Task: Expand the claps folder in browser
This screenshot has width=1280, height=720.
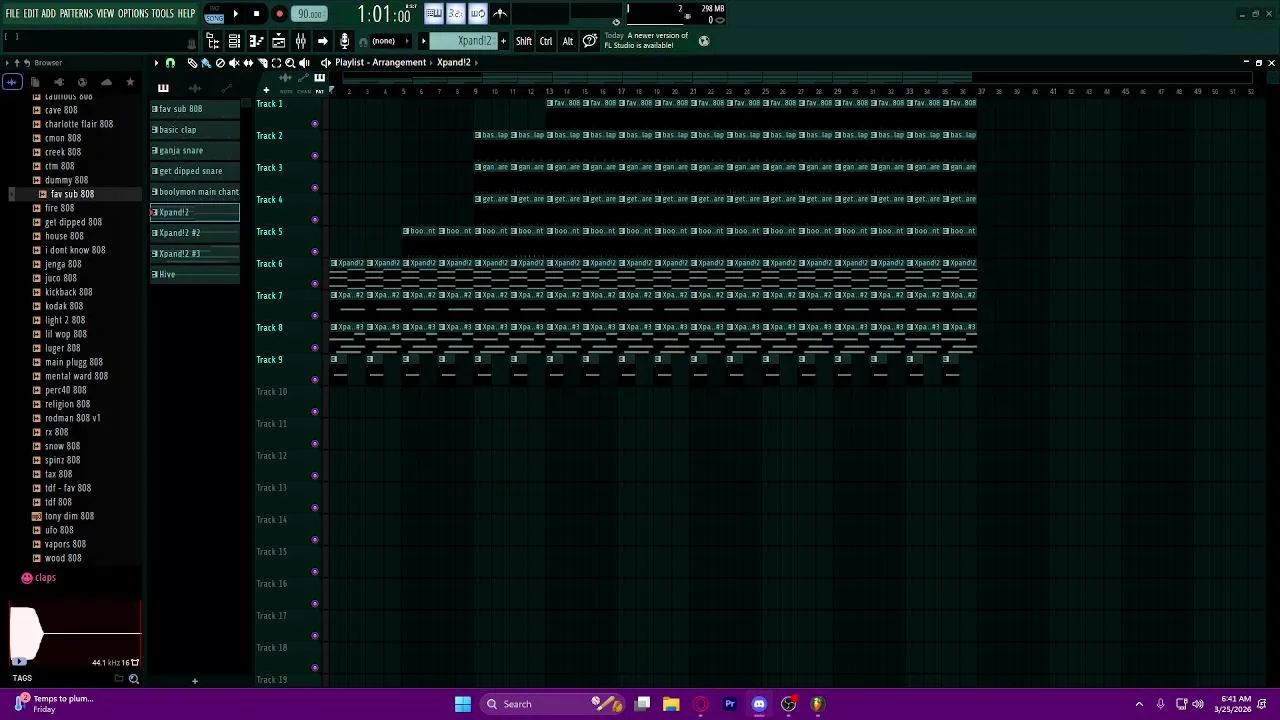Action: coord(39,577)
